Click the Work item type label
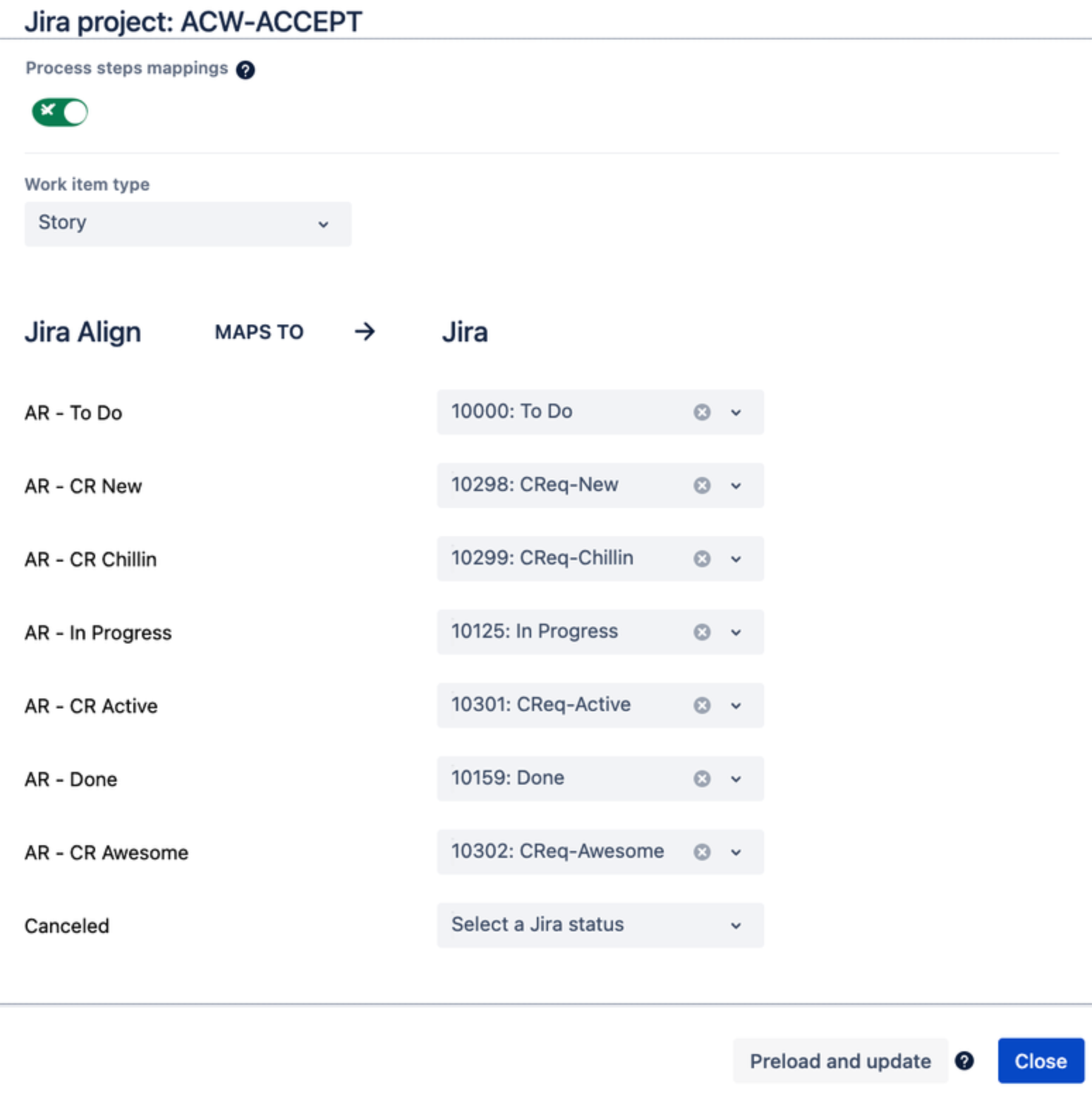 pyautogui.click(x=87, y=185)
